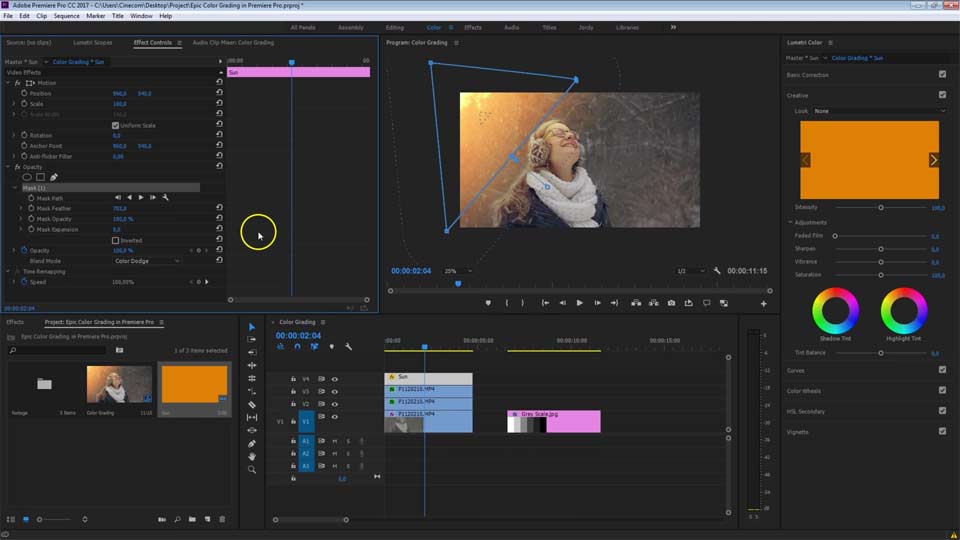Open the Program monitor button editor plus
The image size is (960, 540).
(x=763, y=303)
